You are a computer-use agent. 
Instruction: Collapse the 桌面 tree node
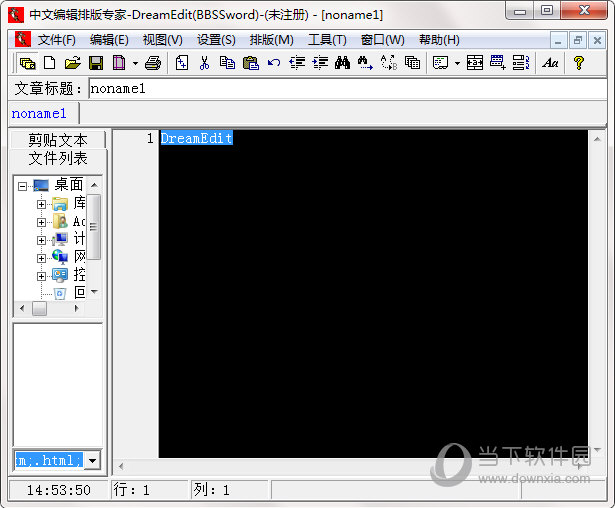[23, 186]
